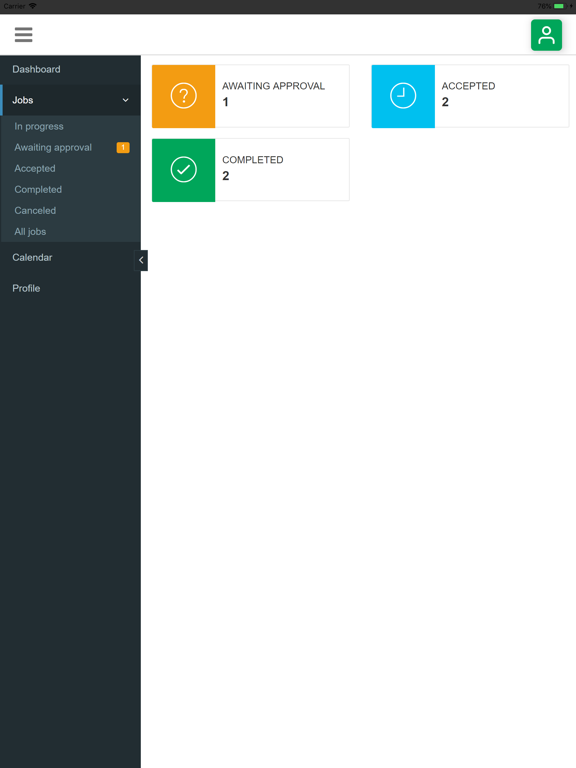
Task: Collapse the Jobs submenu chevron
Action: (x=125, y=100)
